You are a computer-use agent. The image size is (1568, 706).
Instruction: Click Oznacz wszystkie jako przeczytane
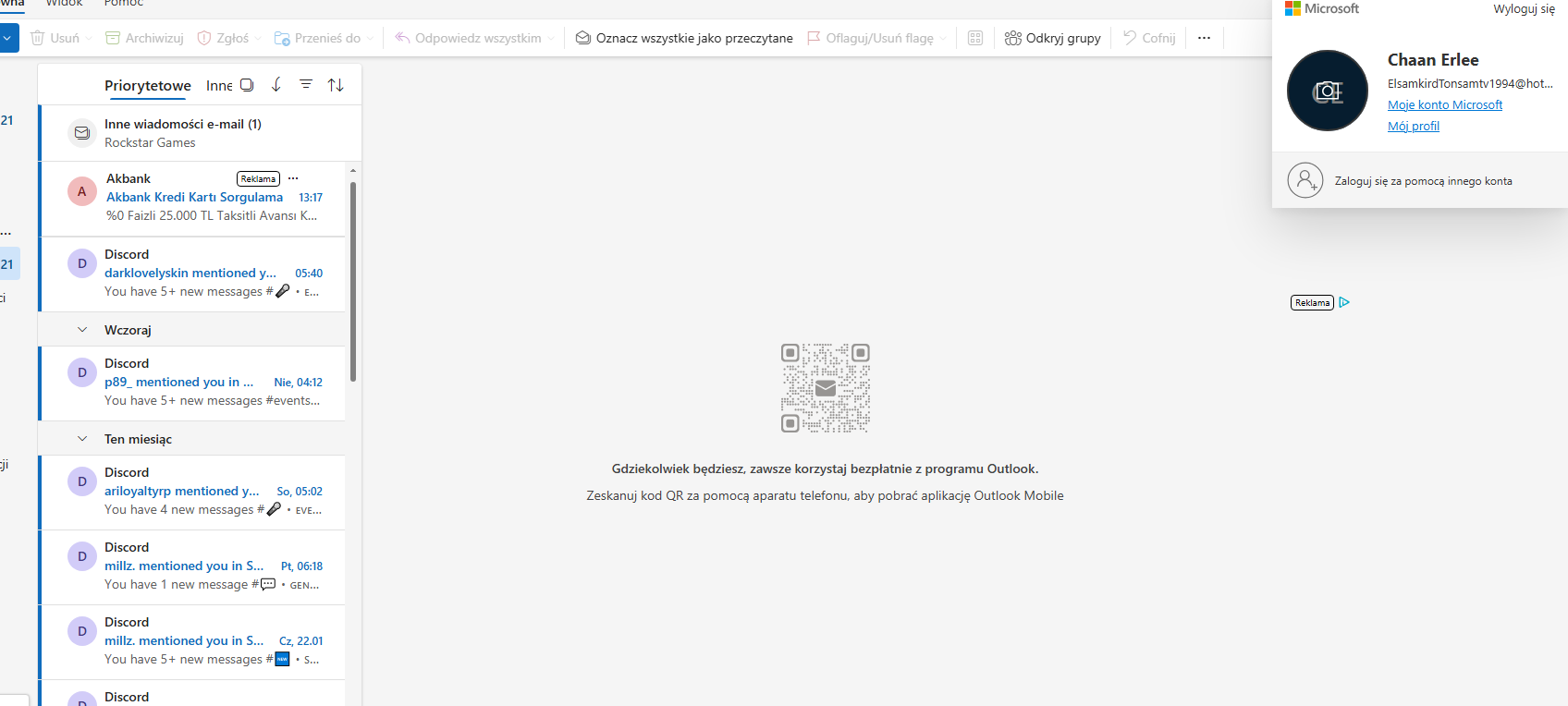[x=684, y=38]
